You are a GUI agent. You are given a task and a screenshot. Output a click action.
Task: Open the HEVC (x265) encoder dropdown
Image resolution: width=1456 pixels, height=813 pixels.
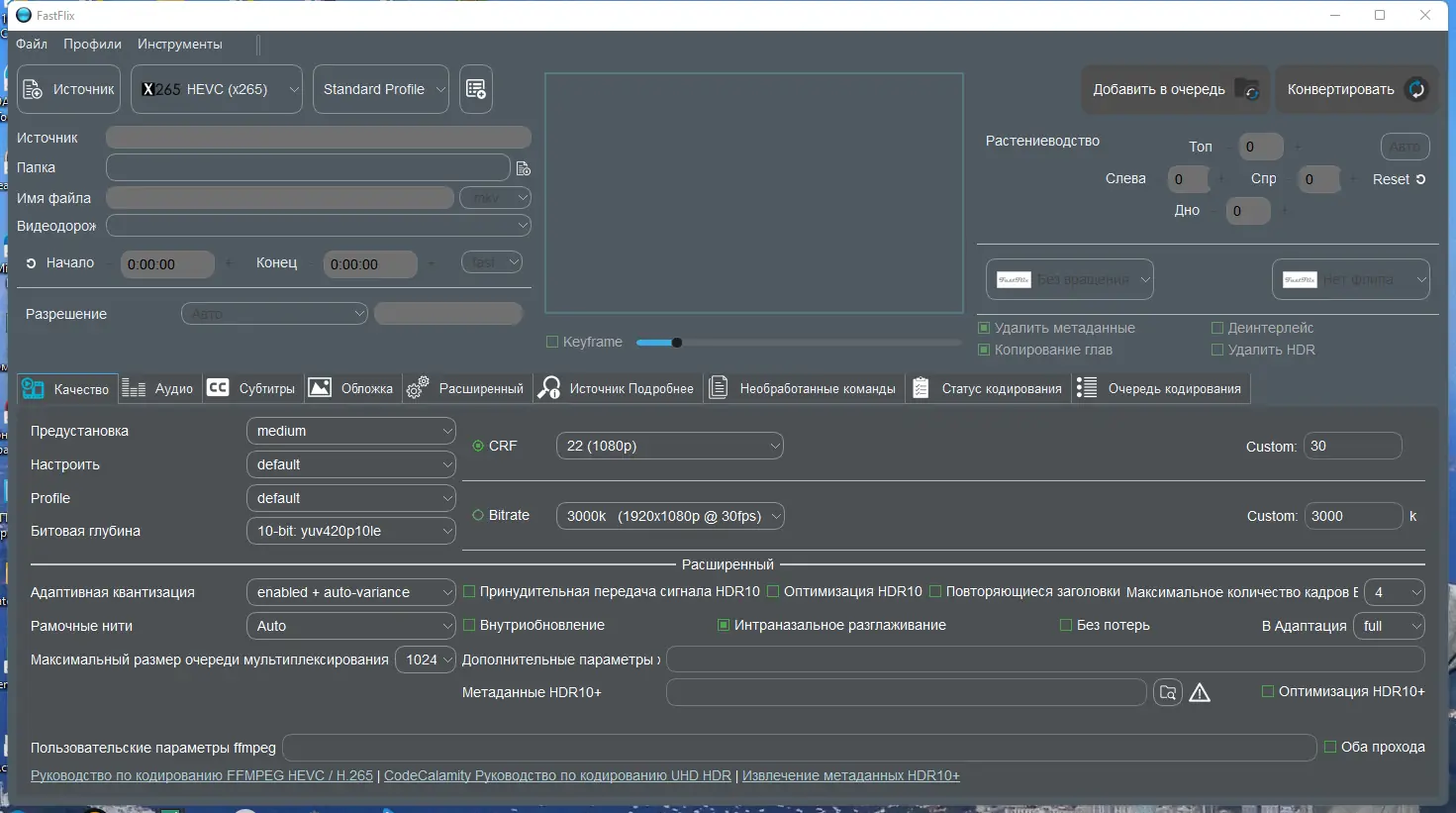coord(217,89)
